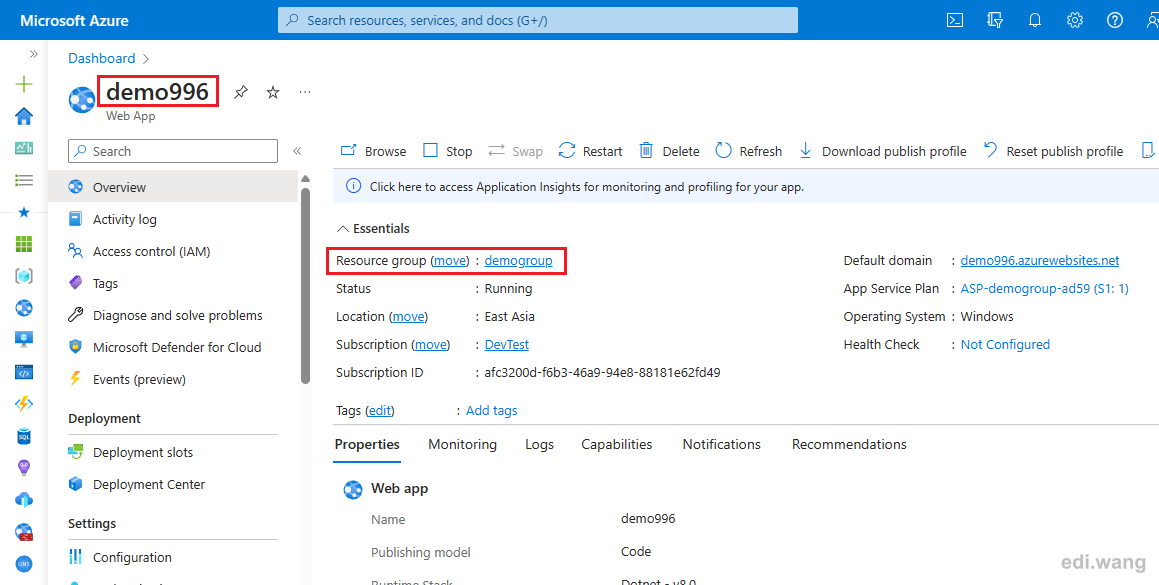Click Add tags link
The height and width of the screenshot is (585, 1159).
tap(492, 410)
